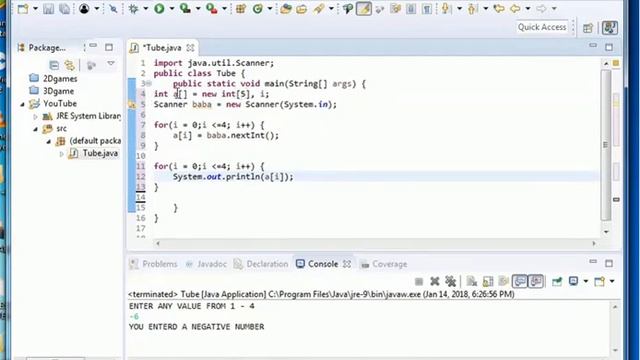640x360 pixels.
Task: Click into the Quick Access field
Action: click(542, 27)
